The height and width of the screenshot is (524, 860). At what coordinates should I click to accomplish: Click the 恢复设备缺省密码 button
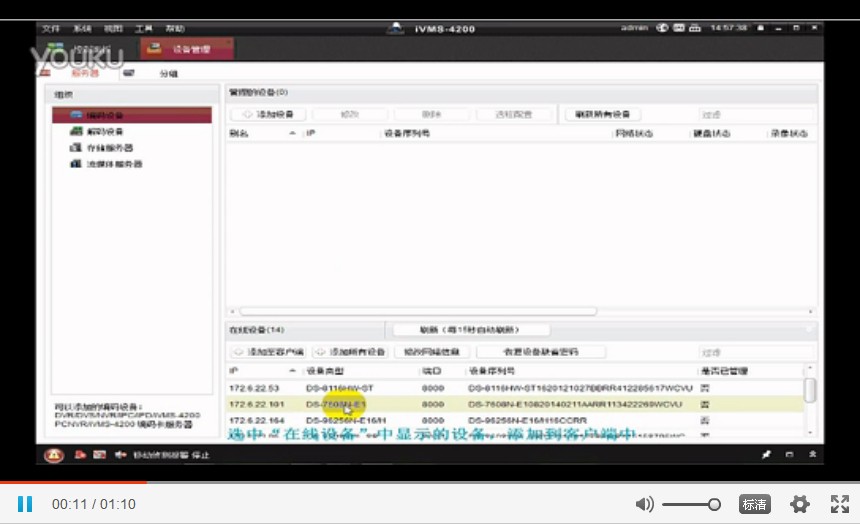pos(541,352)
